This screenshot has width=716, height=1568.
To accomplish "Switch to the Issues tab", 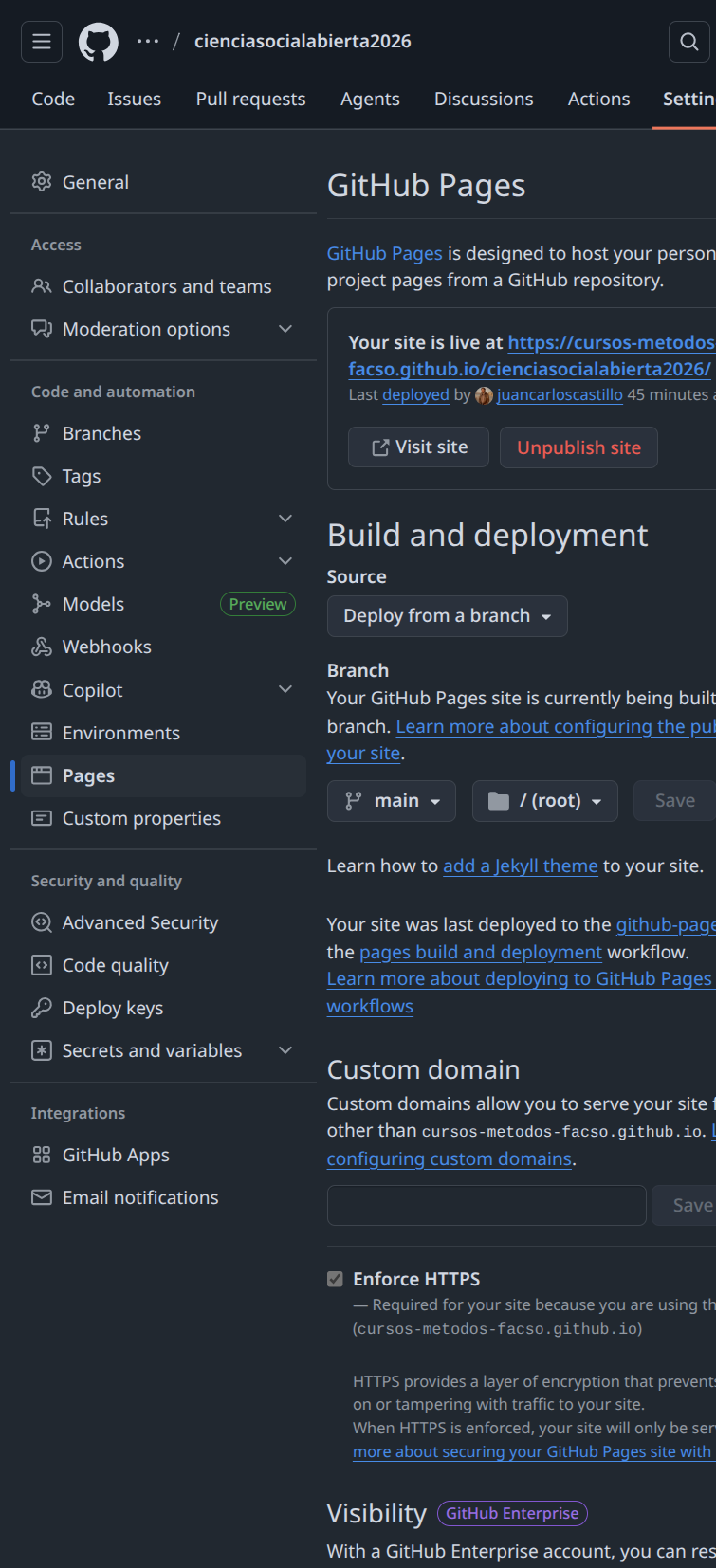I will pos(134,99).
